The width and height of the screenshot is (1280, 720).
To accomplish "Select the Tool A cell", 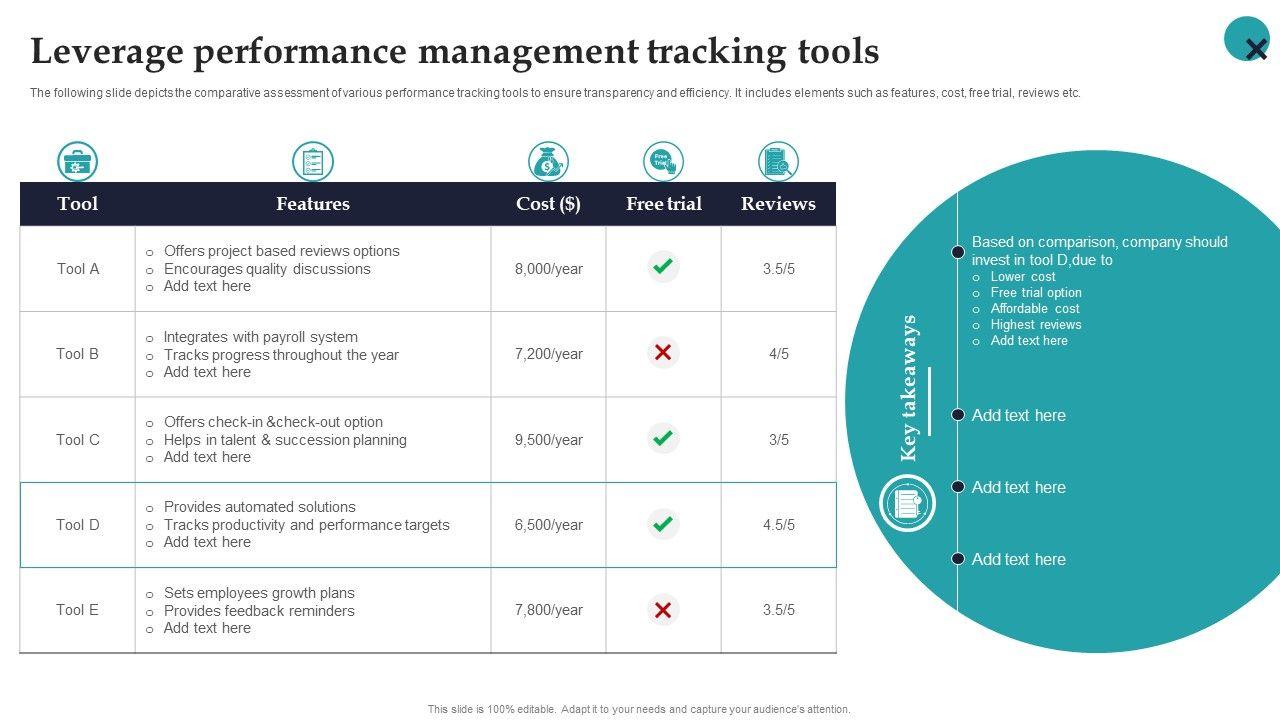I will 78,269.
